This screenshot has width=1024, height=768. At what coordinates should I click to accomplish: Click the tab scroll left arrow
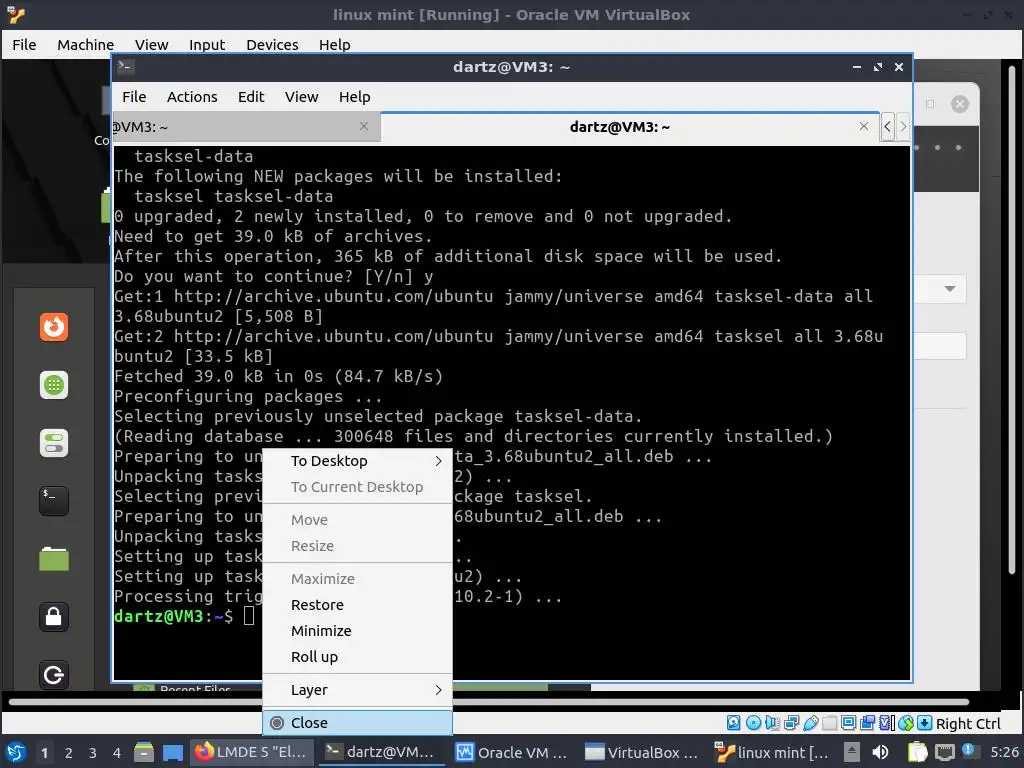point(887,127)
